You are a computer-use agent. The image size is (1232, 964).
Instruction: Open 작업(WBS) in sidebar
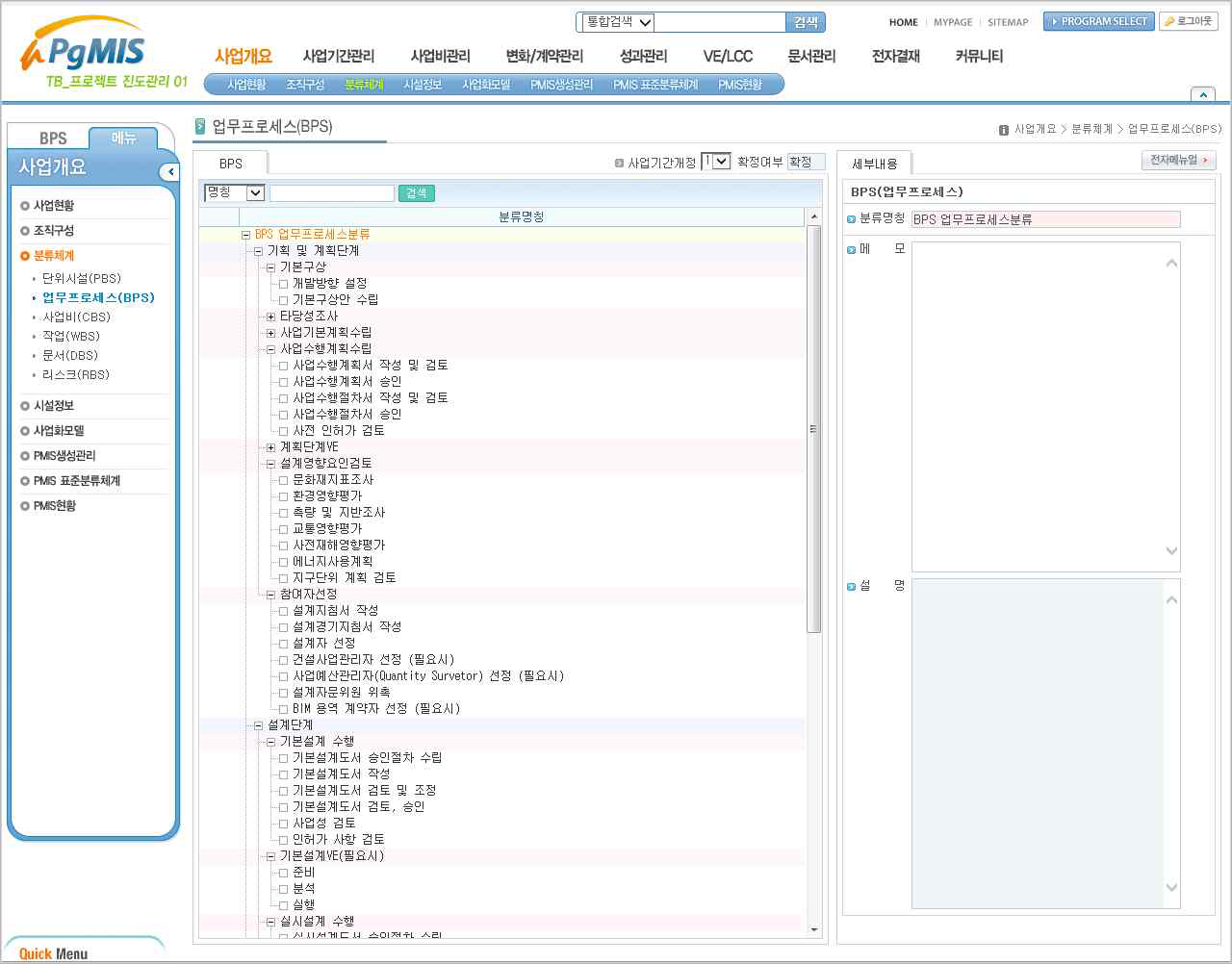click(x=71, y=336)
